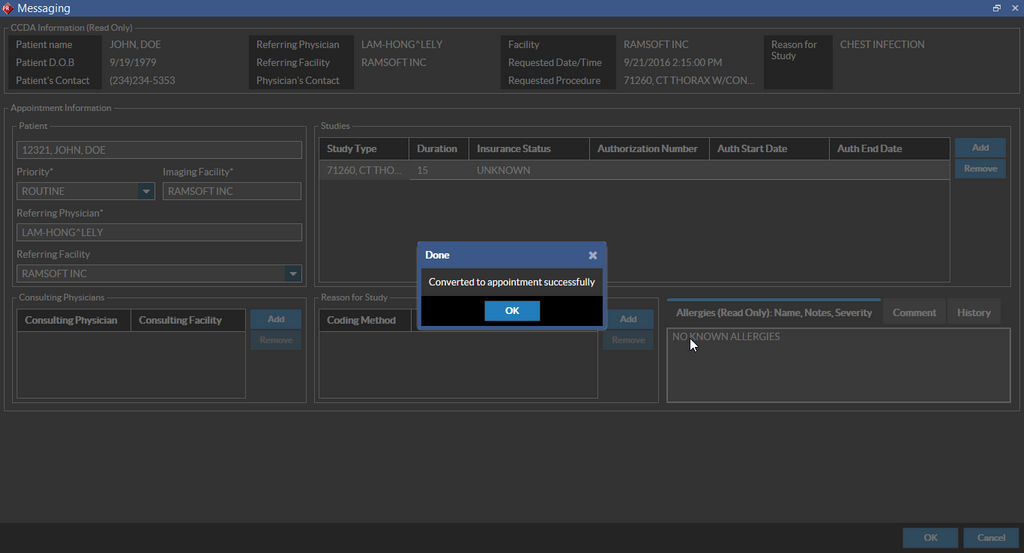The image size is (1024, 553).
Task: Open the History tab
Action: tap(973, 312)
